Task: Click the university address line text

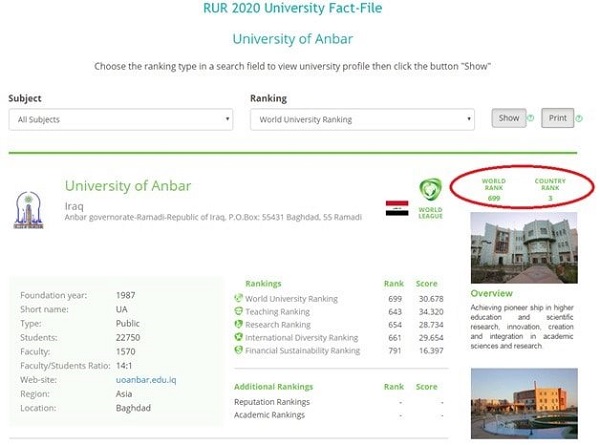Action: pos(213,217)
